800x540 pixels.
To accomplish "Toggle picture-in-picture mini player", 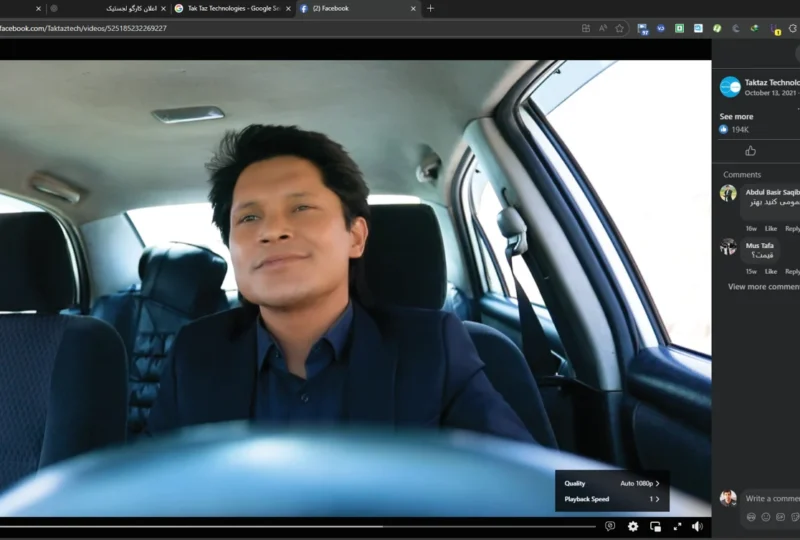I will (x=655, y=526).
